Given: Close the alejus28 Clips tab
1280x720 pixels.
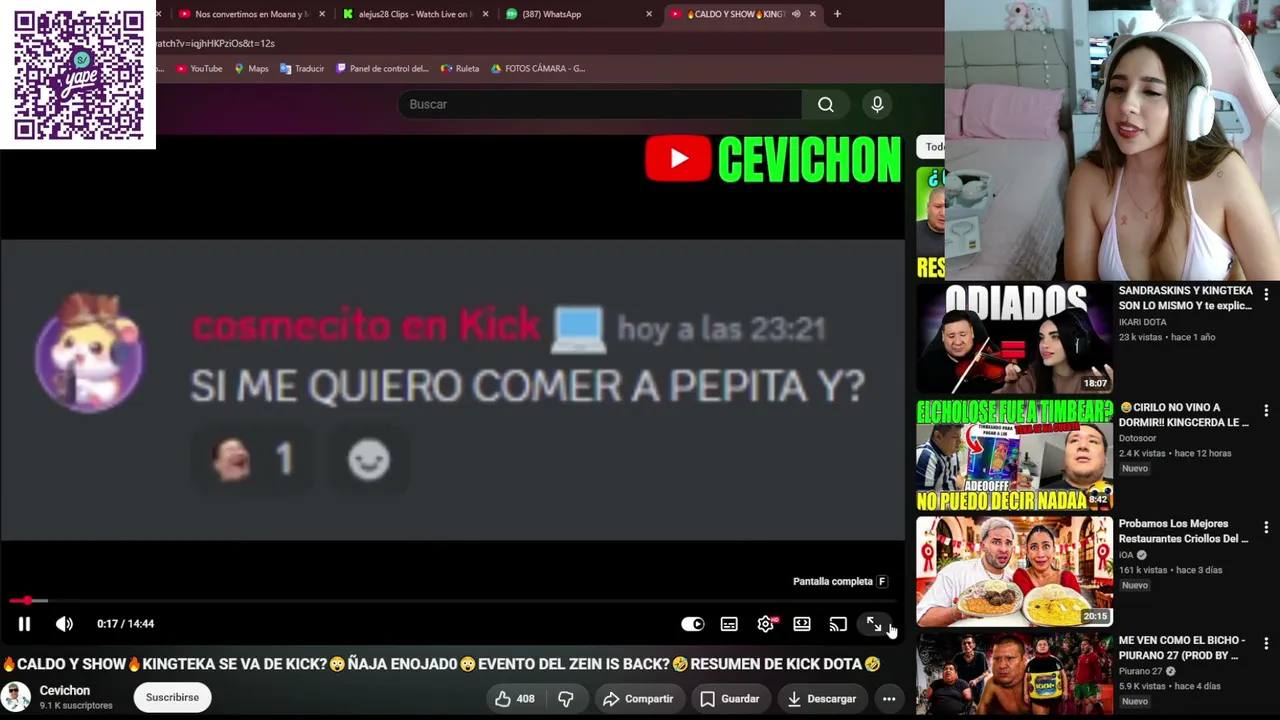Looking at the screenshot, I should (x=486, y=14).
